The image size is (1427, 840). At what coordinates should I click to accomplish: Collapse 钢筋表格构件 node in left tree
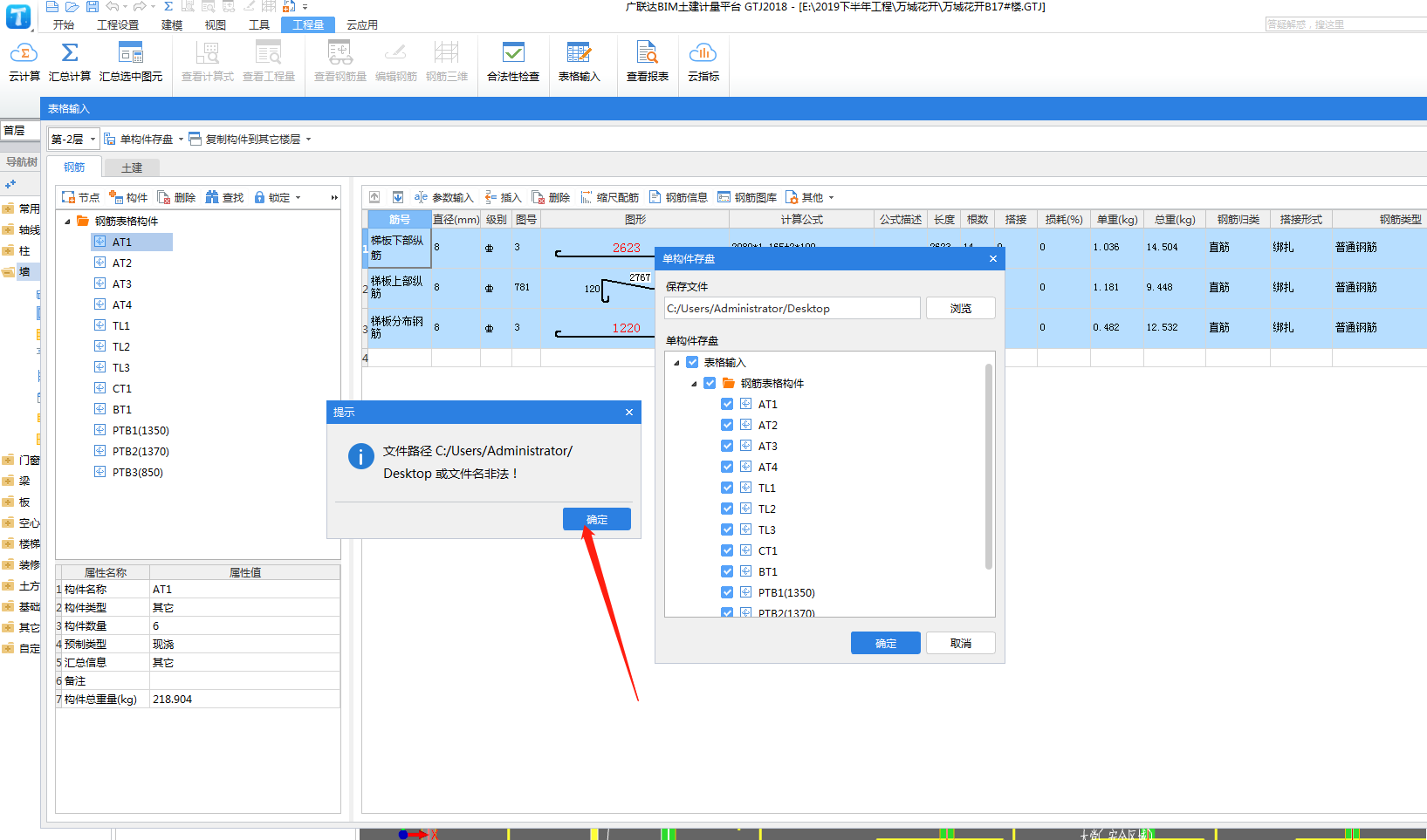coord(68,222)
